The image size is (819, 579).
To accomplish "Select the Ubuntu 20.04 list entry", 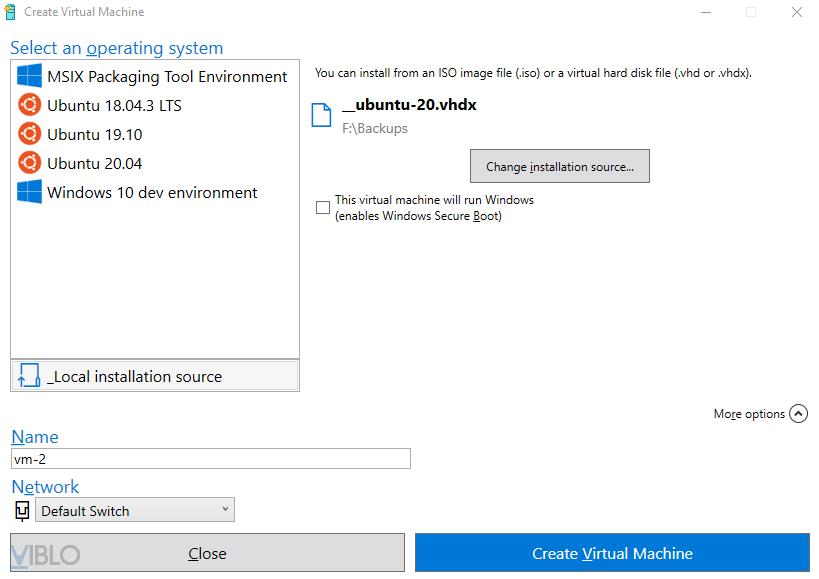I will click(x=95, y=164).
